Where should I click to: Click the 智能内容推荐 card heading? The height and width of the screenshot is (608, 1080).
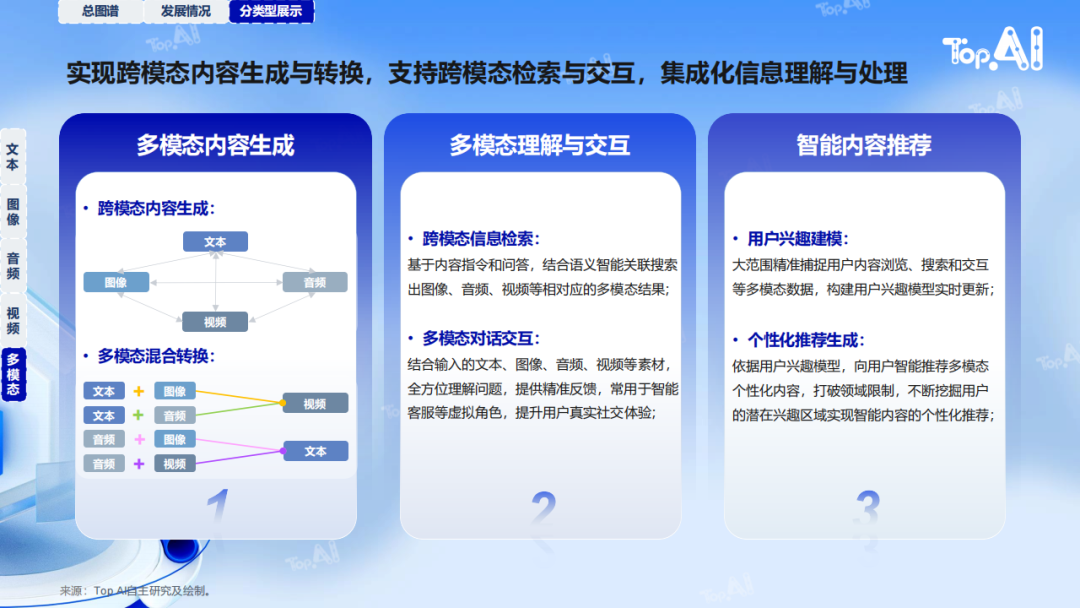864,145
